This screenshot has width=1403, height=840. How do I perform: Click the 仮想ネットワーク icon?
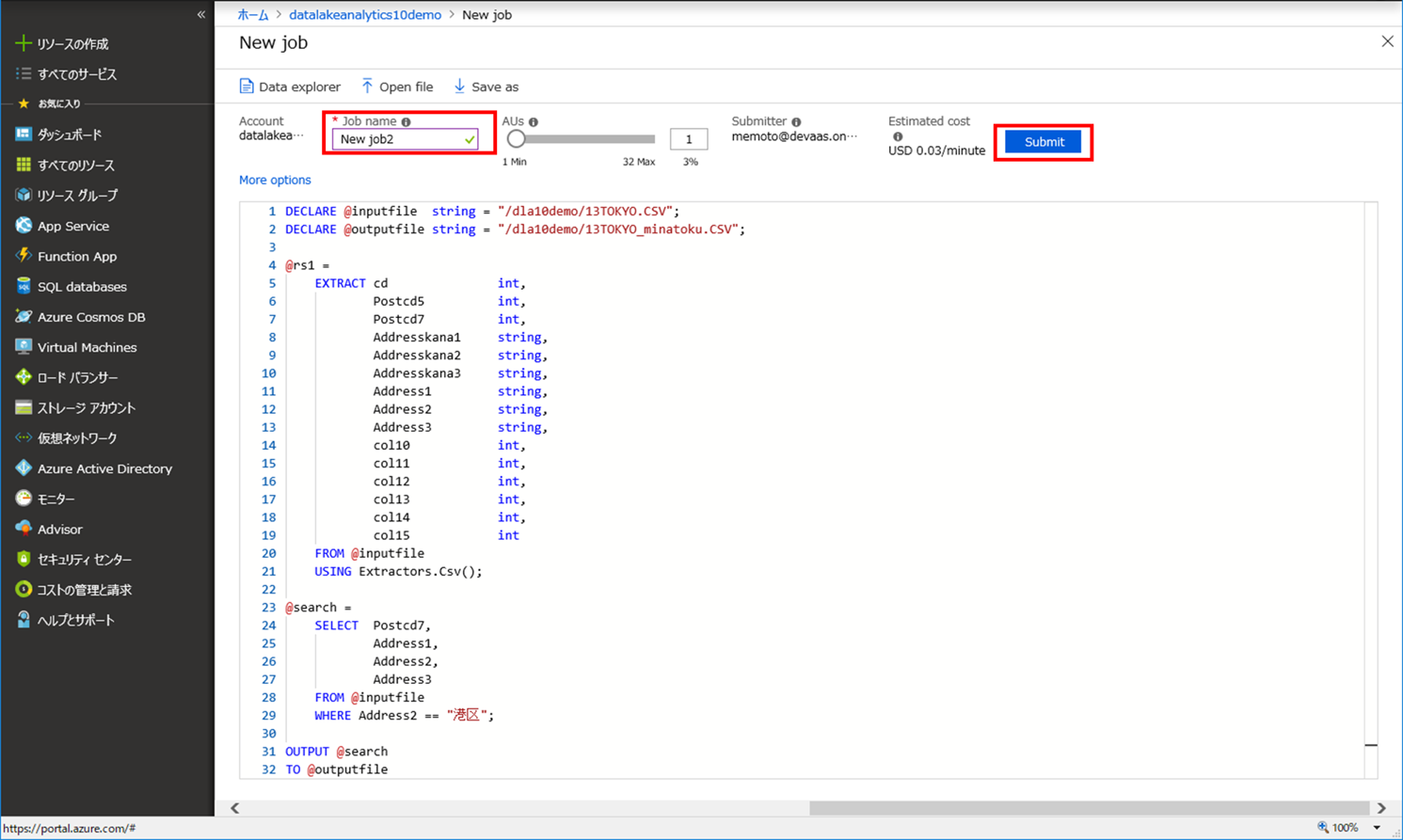(24, 437)
